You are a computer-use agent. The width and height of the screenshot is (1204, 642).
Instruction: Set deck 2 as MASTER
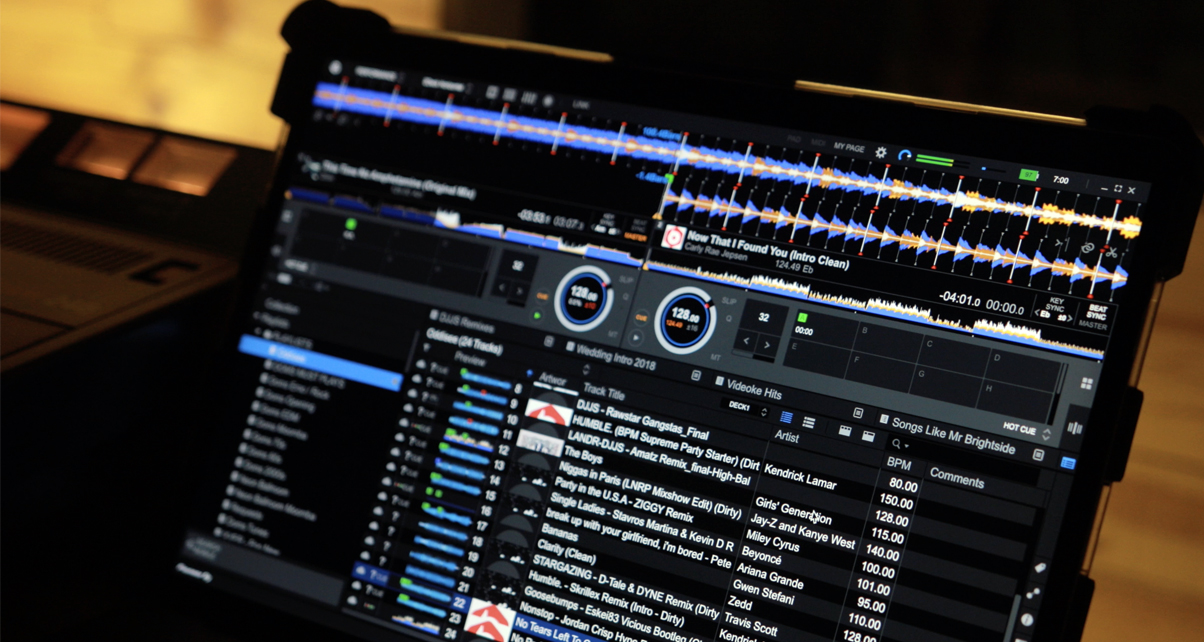coord(1094,326)
